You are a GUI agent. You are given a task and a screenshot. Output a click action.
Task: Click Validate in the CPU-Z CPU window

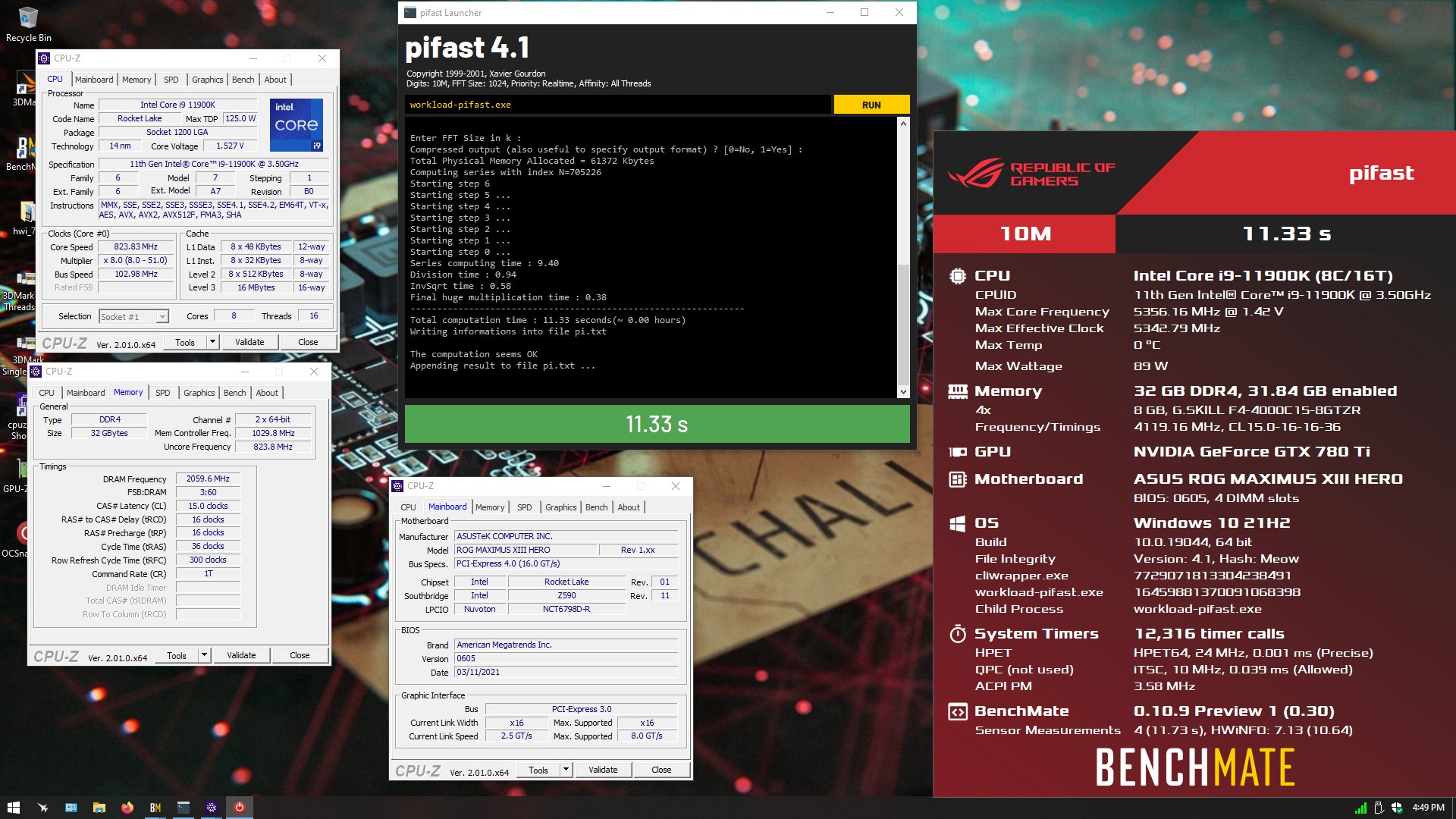click(x=249, y=342)
